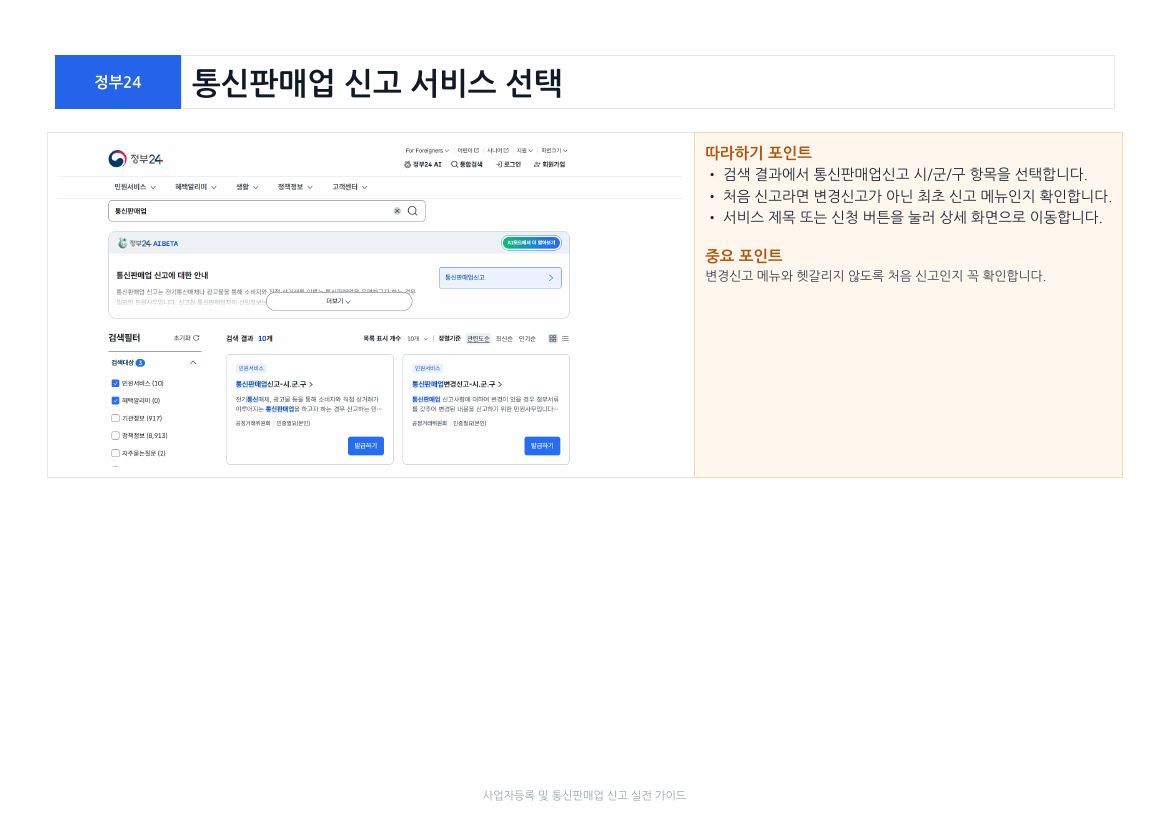
Task: Open 고객센터 menu
Action: (349, 187)
